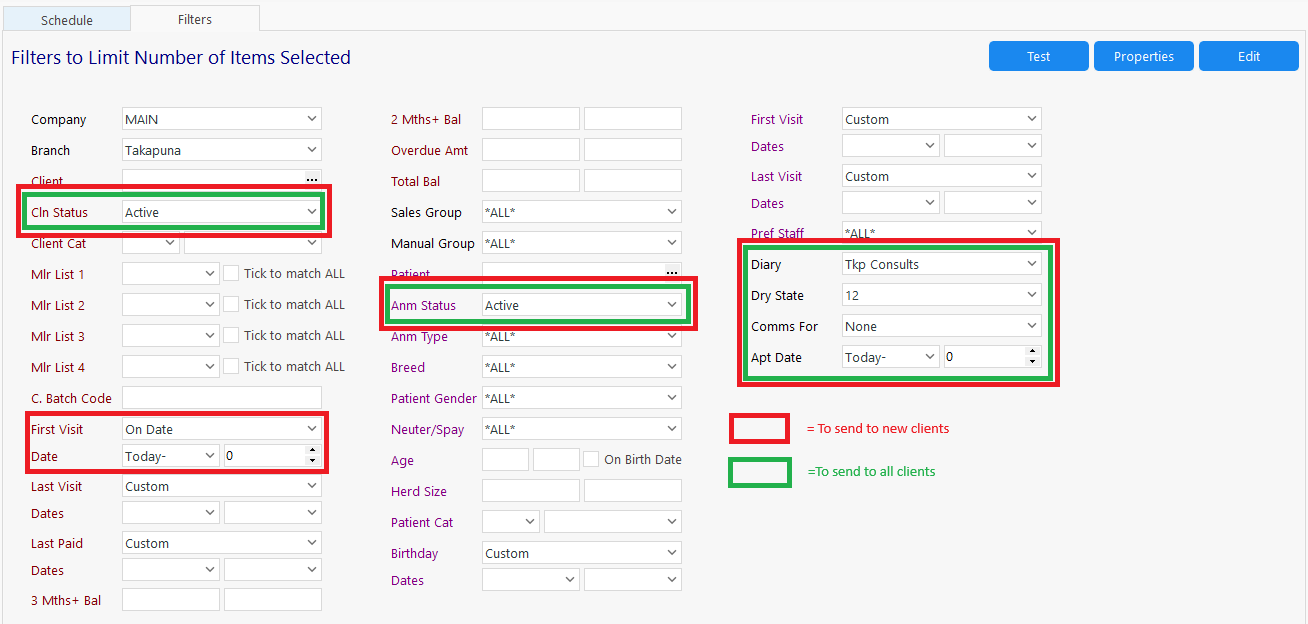
Task: Check the On Birth Date box
Action: point(591,459)
